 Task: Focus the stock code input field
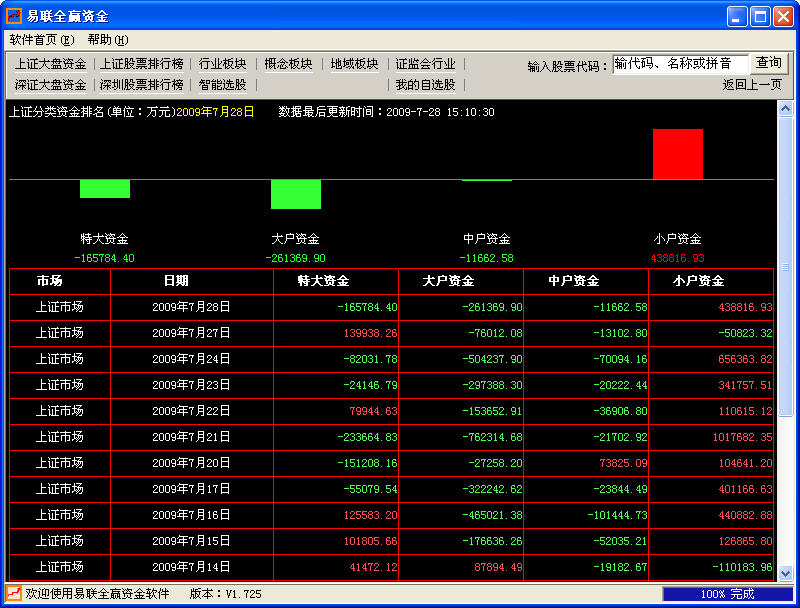point(681,64)
